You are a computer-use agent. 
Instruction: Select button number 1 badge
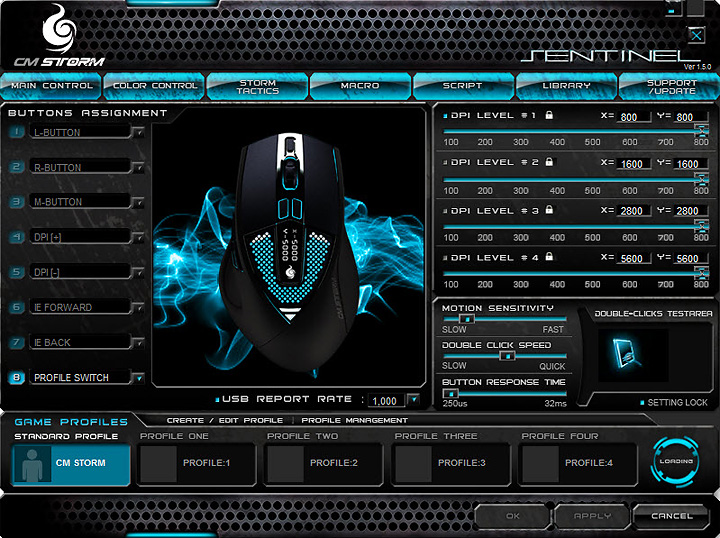coord(17,132)
